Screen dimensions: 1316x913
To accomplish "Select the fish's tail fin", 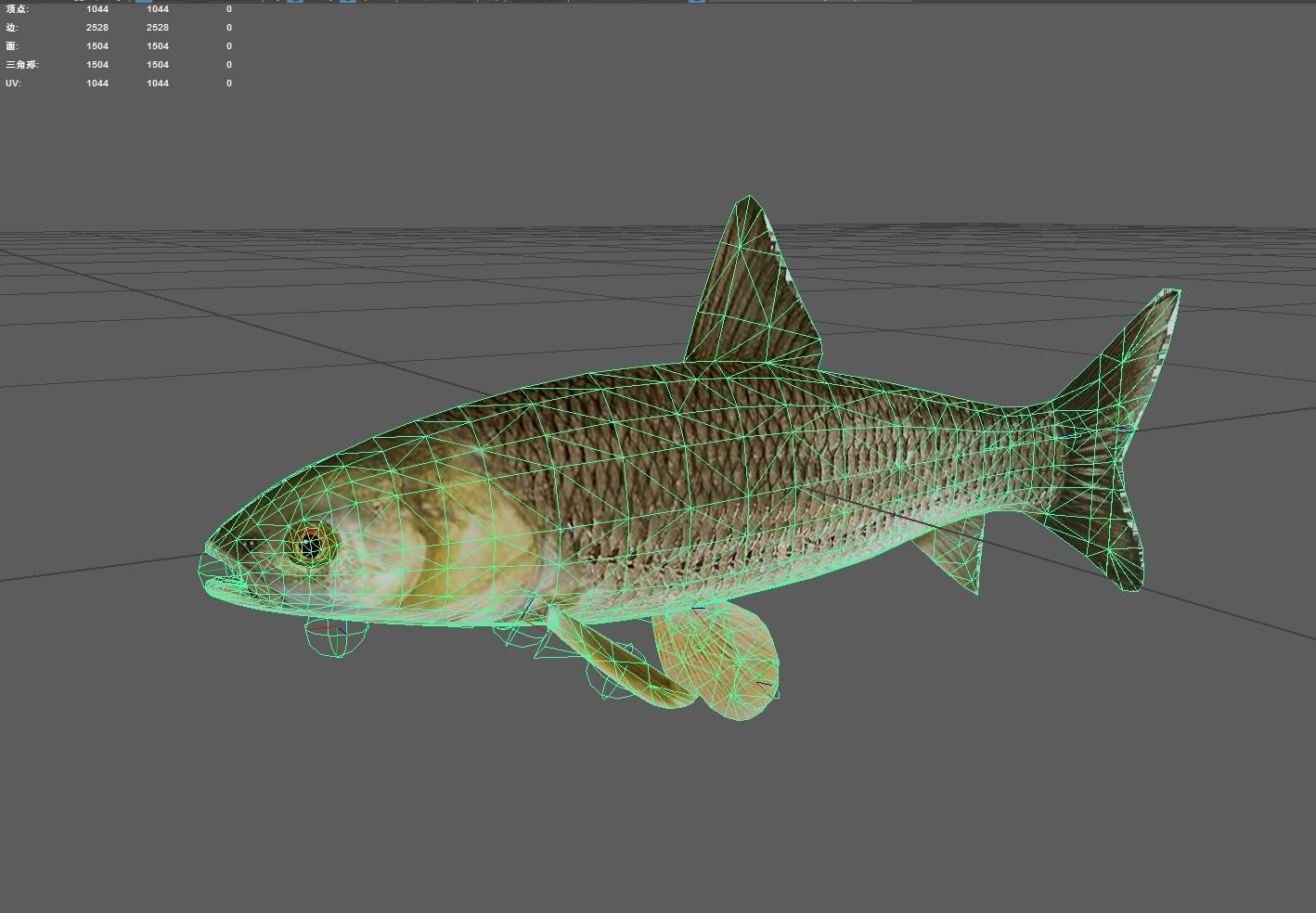I will (1114, 418).
